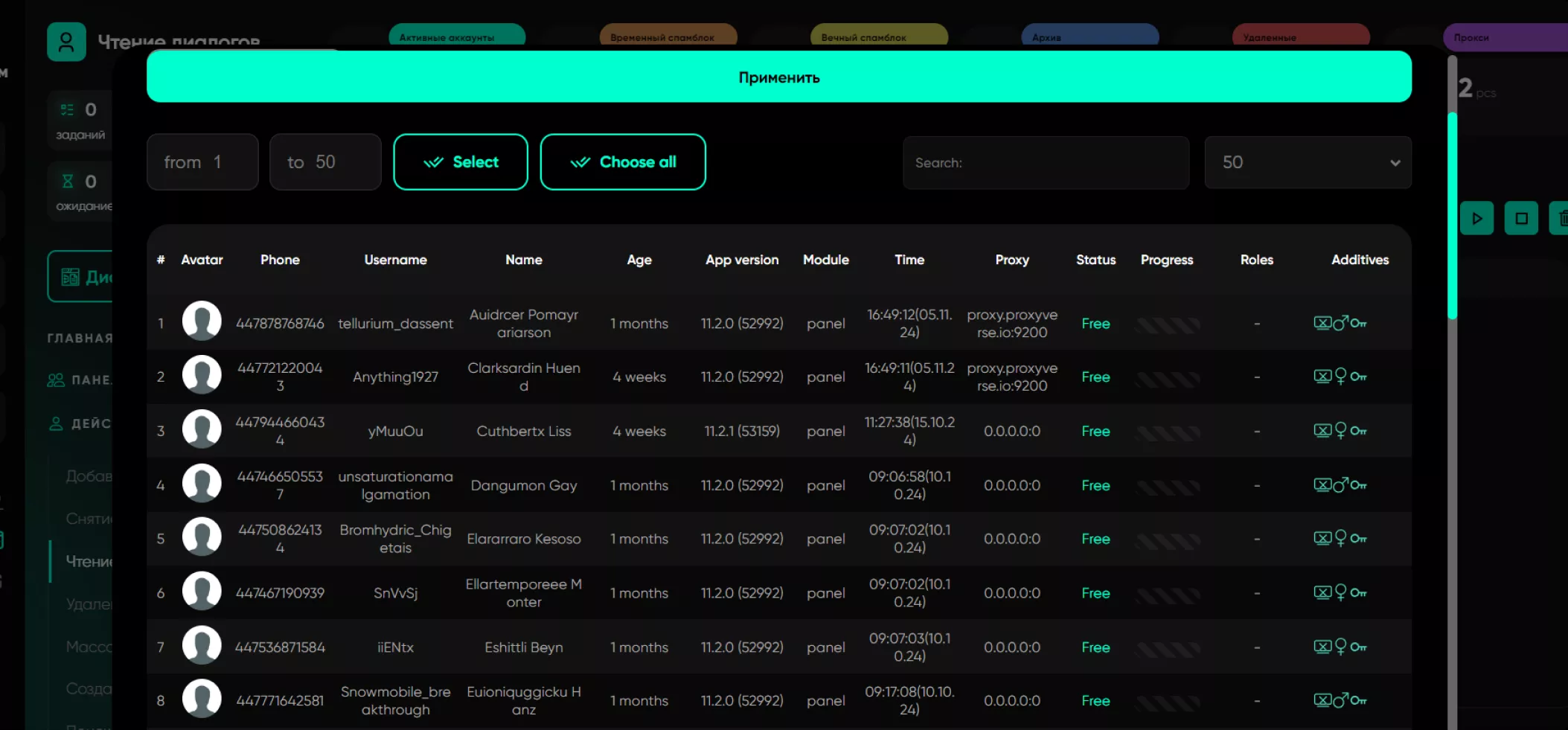Click the key icon in the tellurium_dassent row
This screenshot has width=1568, height=730.
click(x=1358, y=323)
